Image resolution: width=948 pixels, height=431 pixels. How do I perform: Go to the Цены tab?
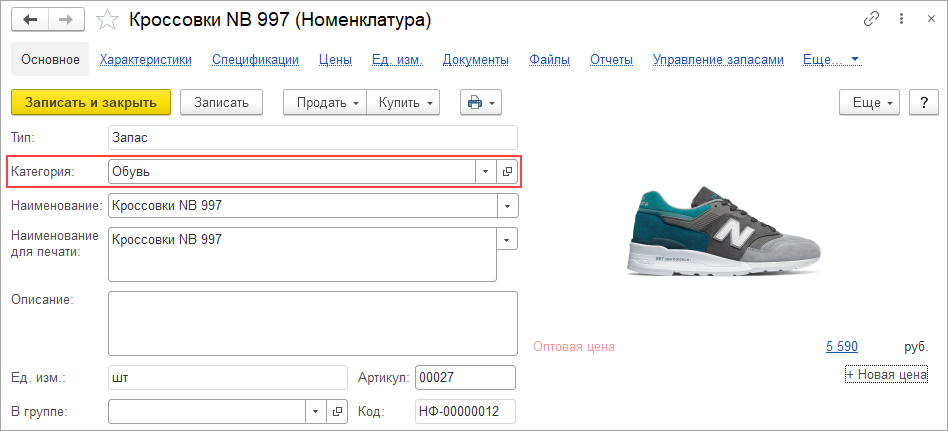(336, 59)
